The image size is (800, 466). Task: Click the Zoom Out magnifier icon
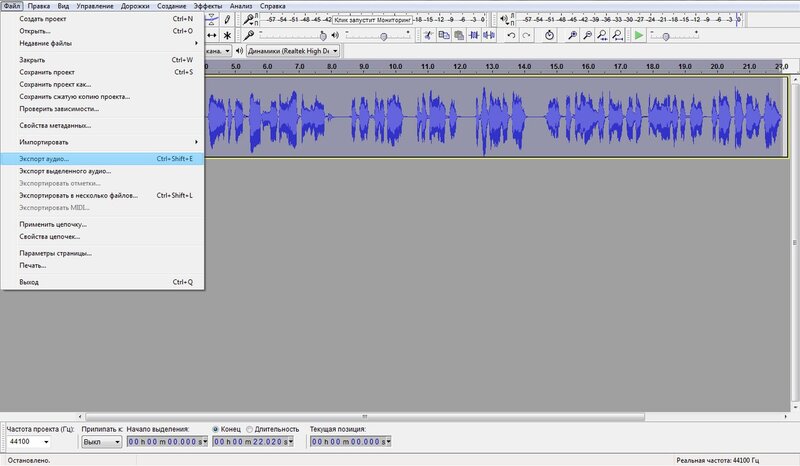(x=586, y=35)
